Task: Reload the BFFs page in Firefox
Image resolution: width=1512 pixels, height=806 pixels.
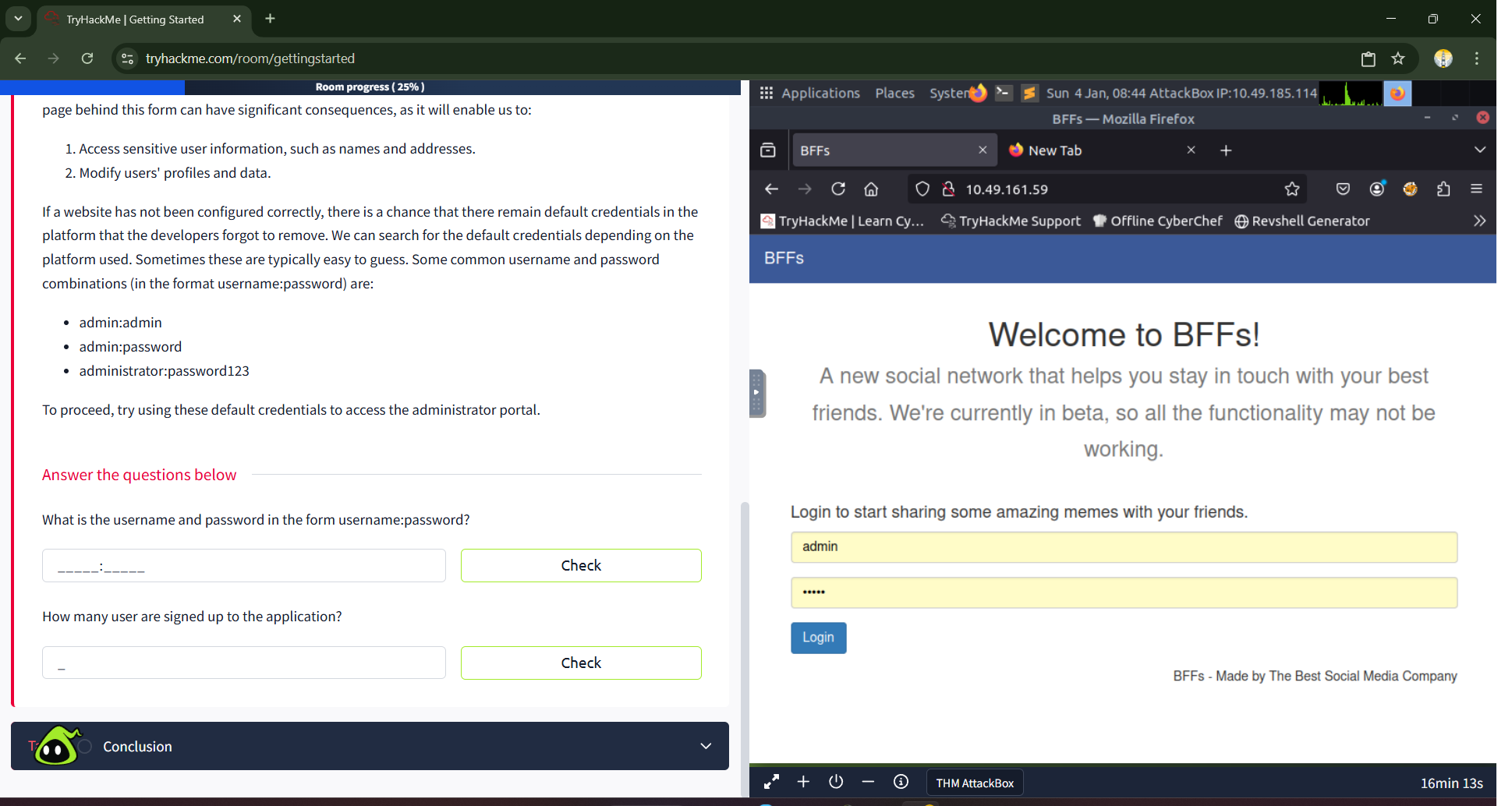Action: [838, 189]
